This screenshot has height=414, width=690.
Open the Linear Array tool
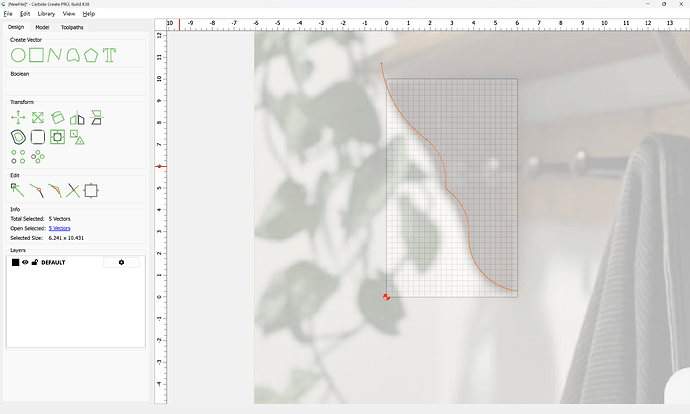[18, 156]
